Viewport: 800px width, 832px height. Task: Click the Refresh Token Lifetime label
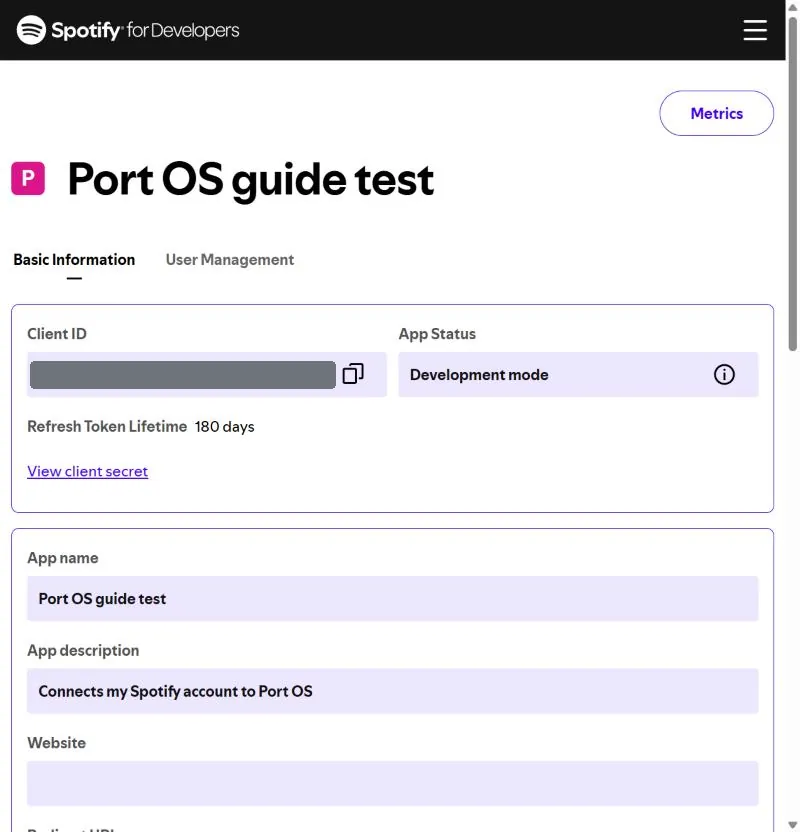coord(107,427)
